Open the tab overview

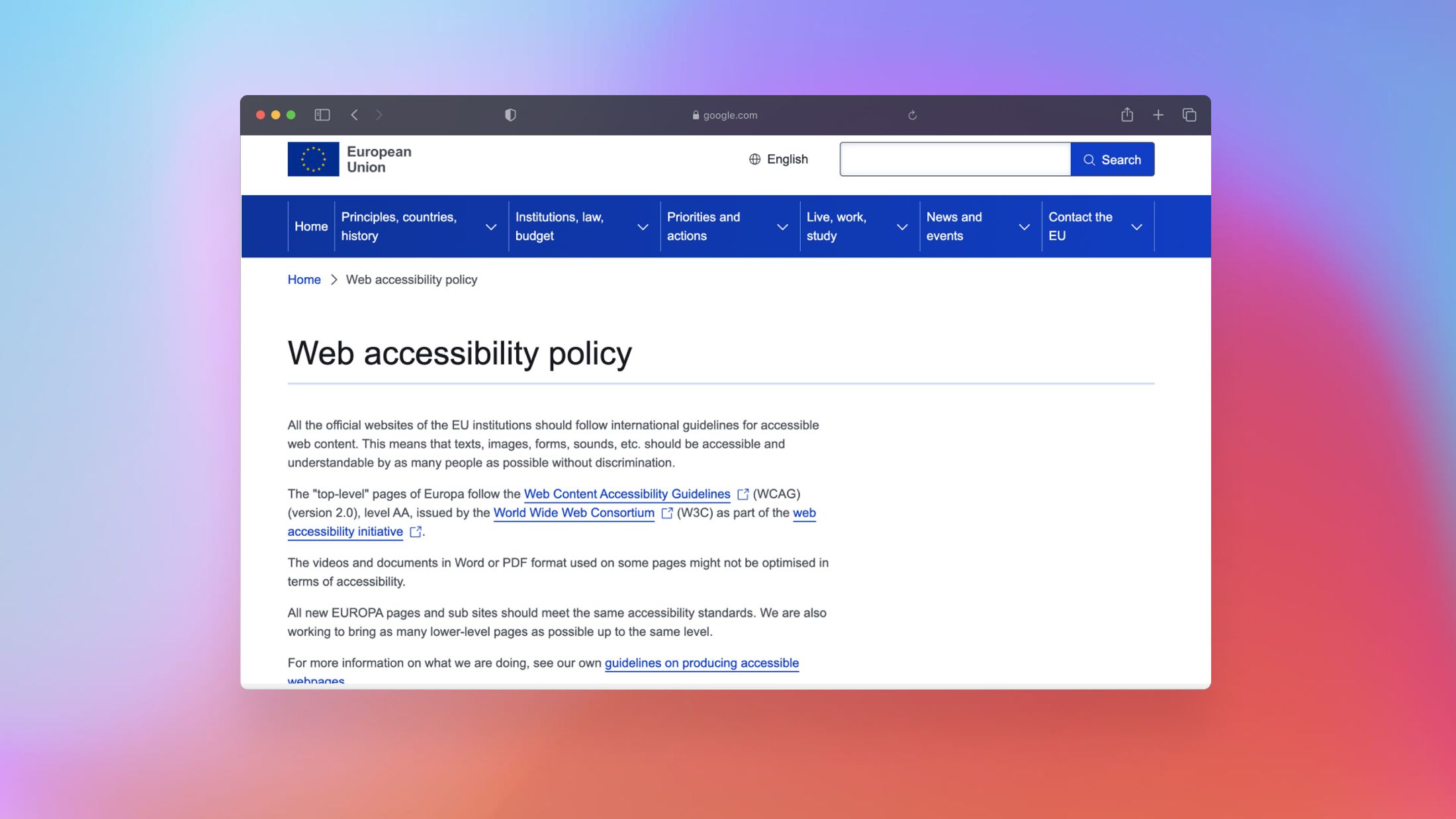1188,114
